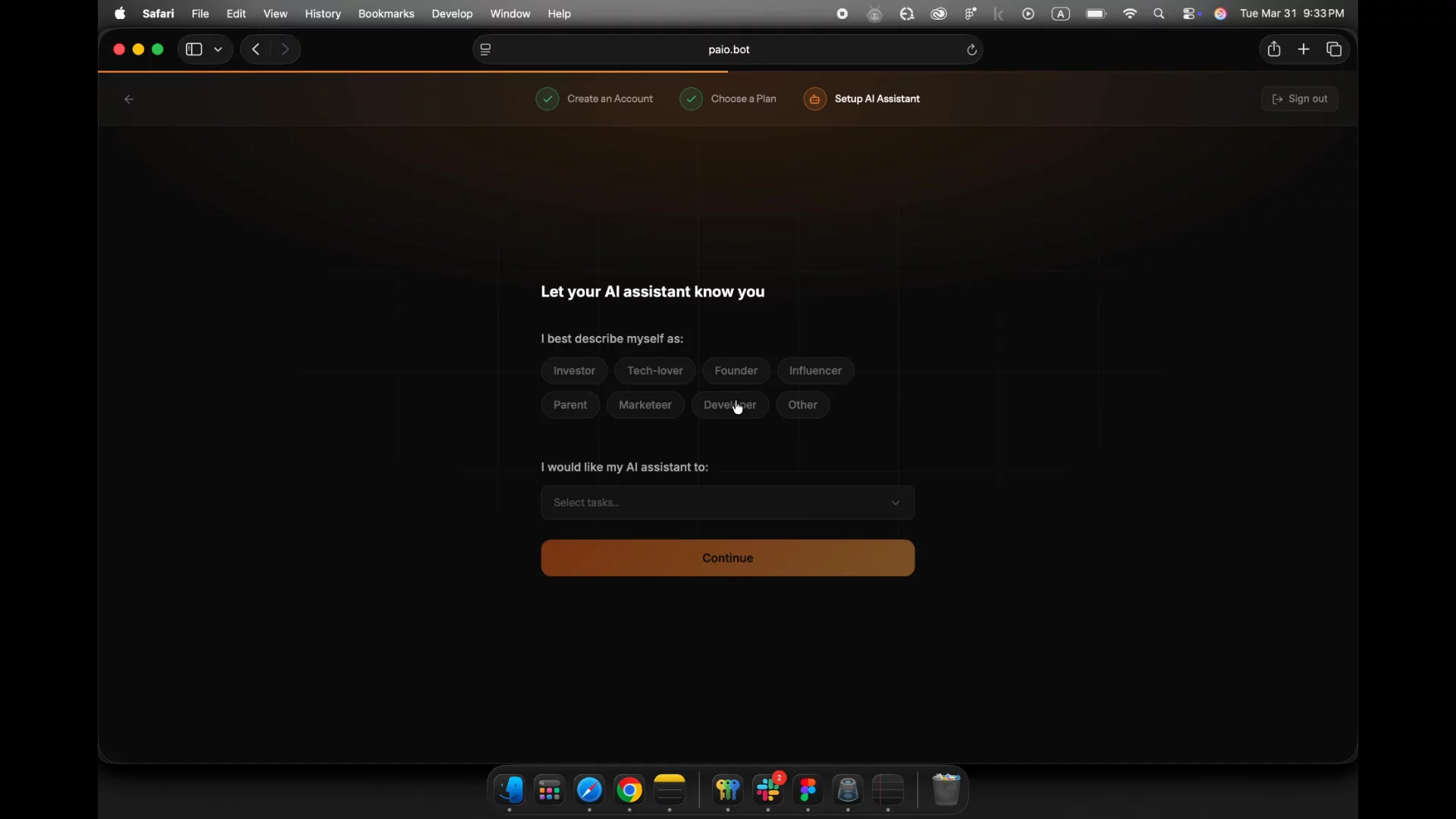
Task: Open the website settings icon in address bar
Action: (x=486, y=50)
